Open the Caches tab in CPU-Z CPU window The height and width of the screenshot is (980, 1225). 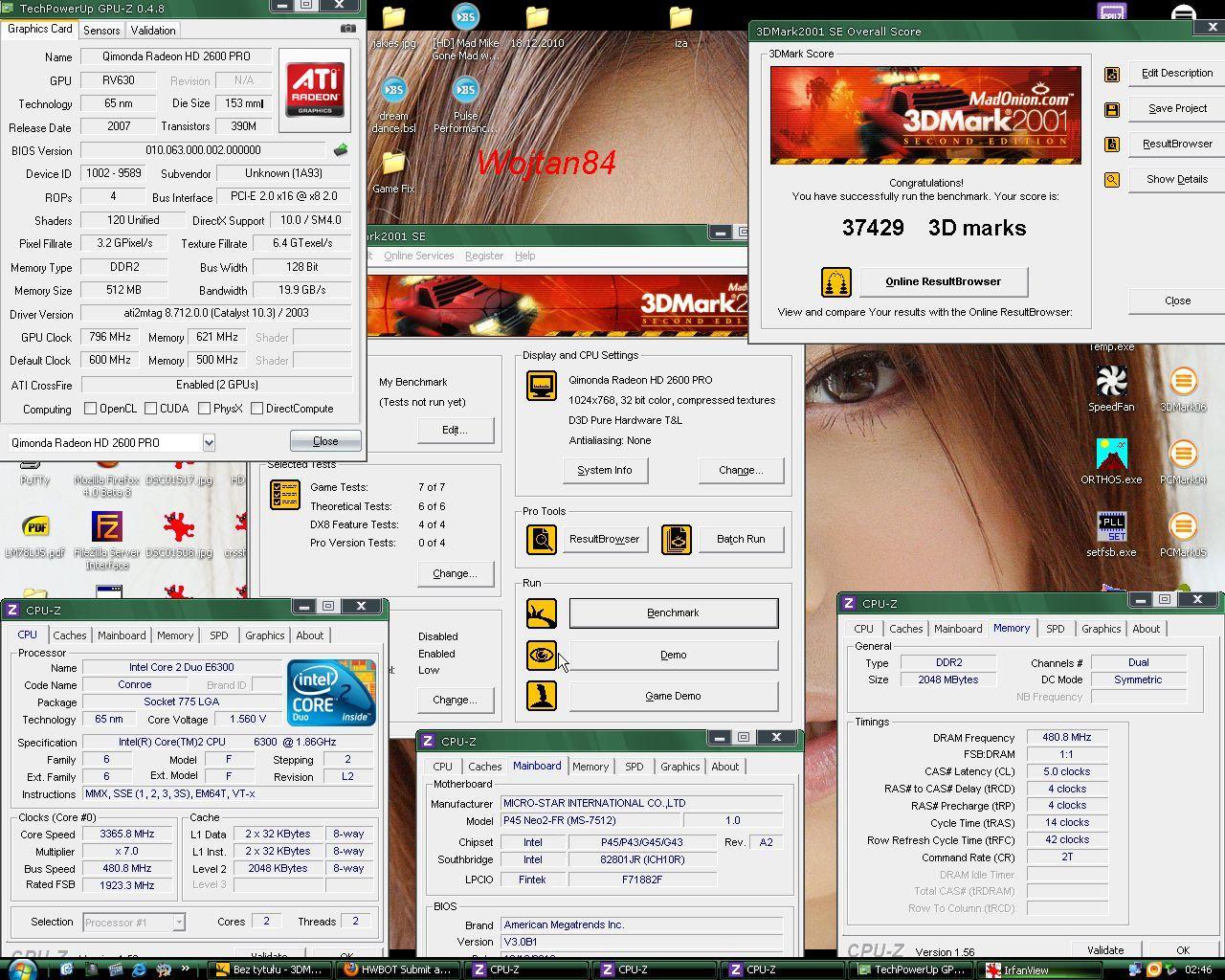pyautogui.click(x=69, y=635)
